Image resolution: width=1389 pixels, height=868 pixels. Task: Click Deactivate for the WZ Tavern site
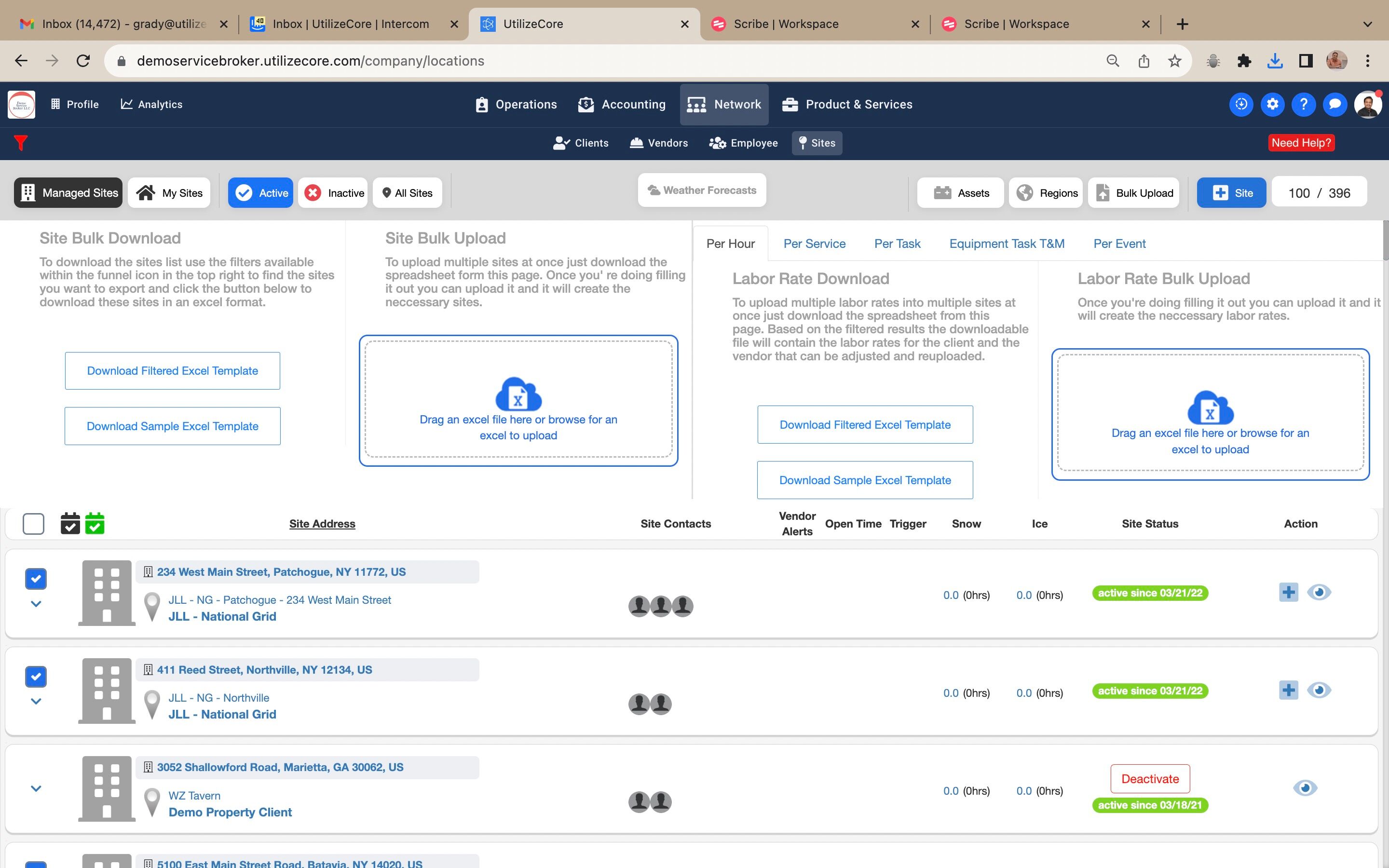pos(1150,779)
